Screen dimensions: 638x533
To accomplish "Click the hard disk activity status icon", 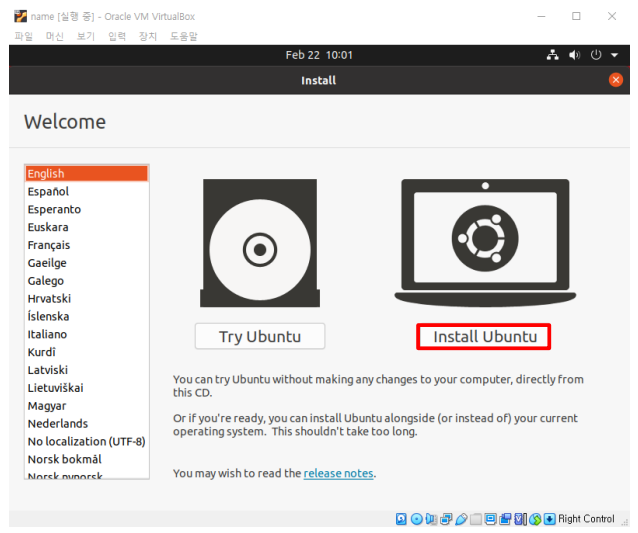I will tap(401, 519).
